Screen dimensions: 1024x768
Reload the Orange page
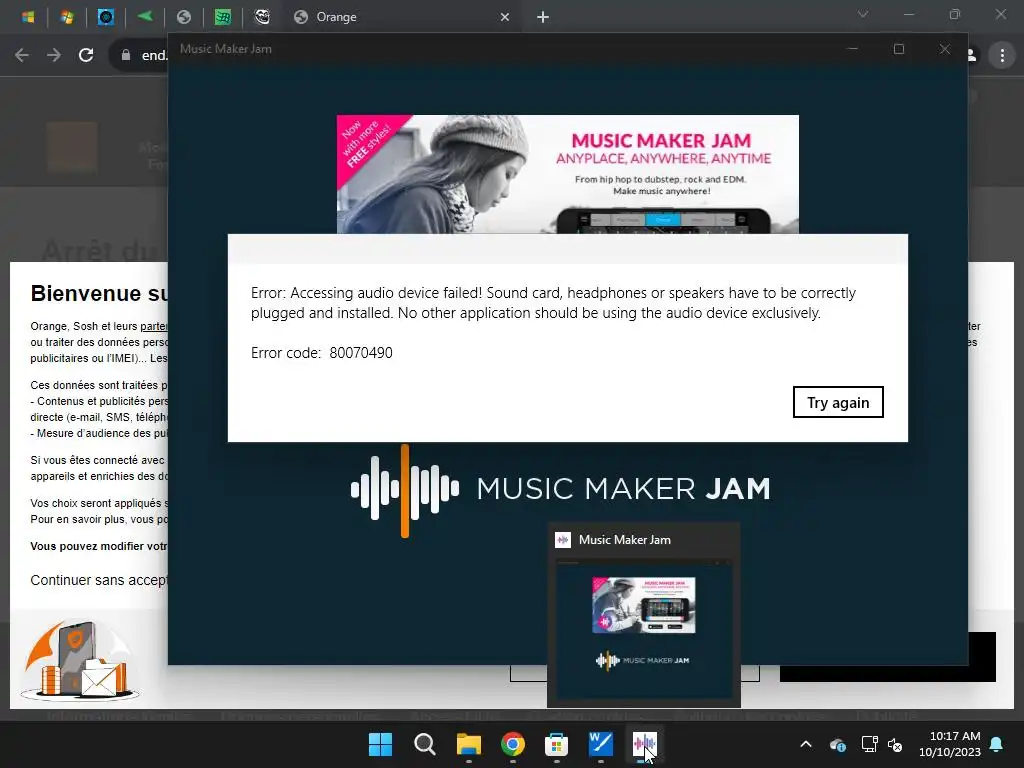[x=86, y=56]
